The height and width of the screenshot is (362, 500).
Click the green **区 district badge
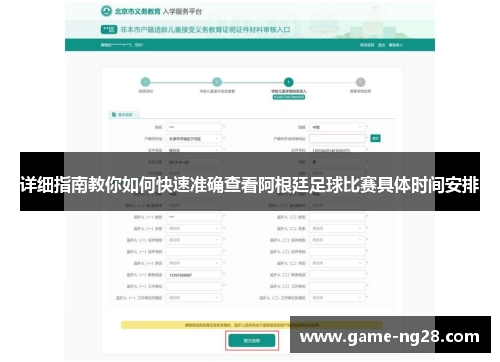point(109,30)
